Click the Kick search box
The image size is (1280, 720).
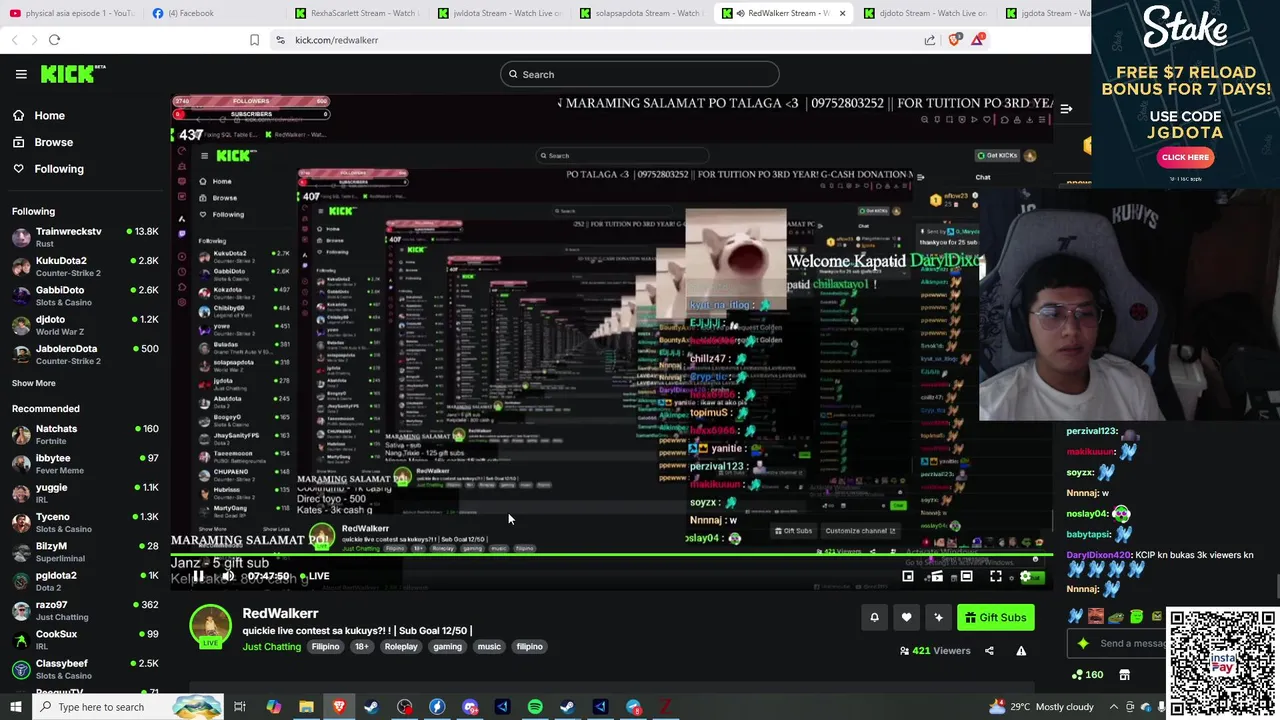point(640,74)
